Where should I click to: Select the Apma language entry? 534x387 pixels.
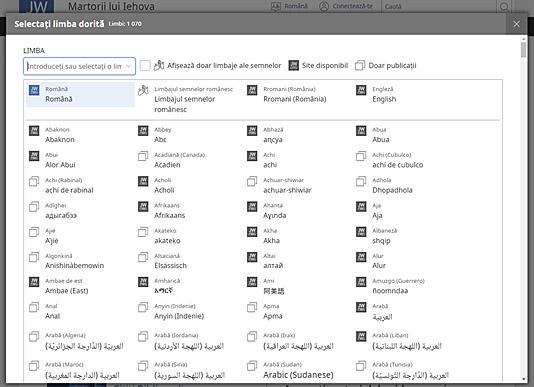298,311
